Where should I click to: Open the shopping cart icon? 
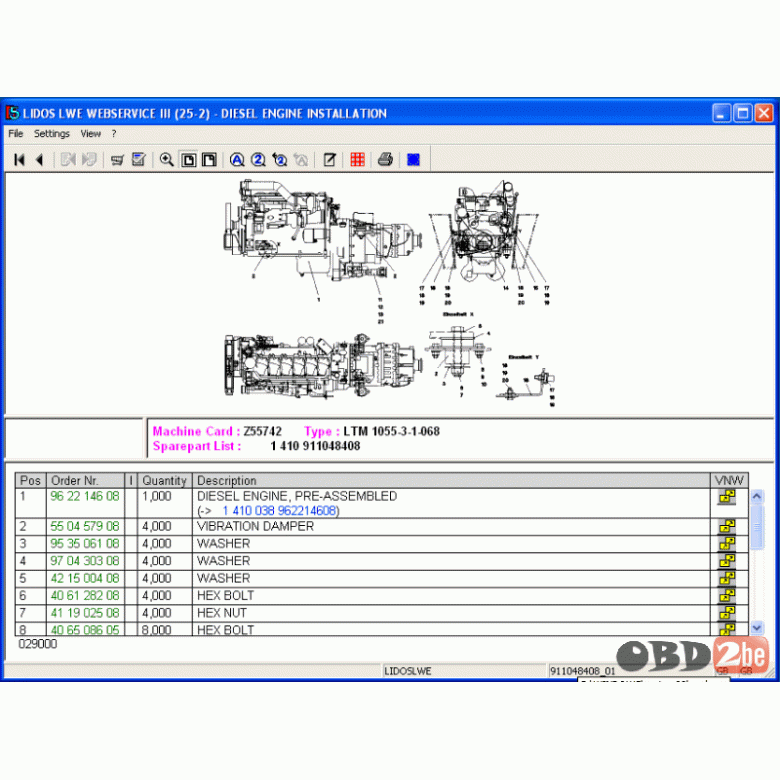[117, 160]
